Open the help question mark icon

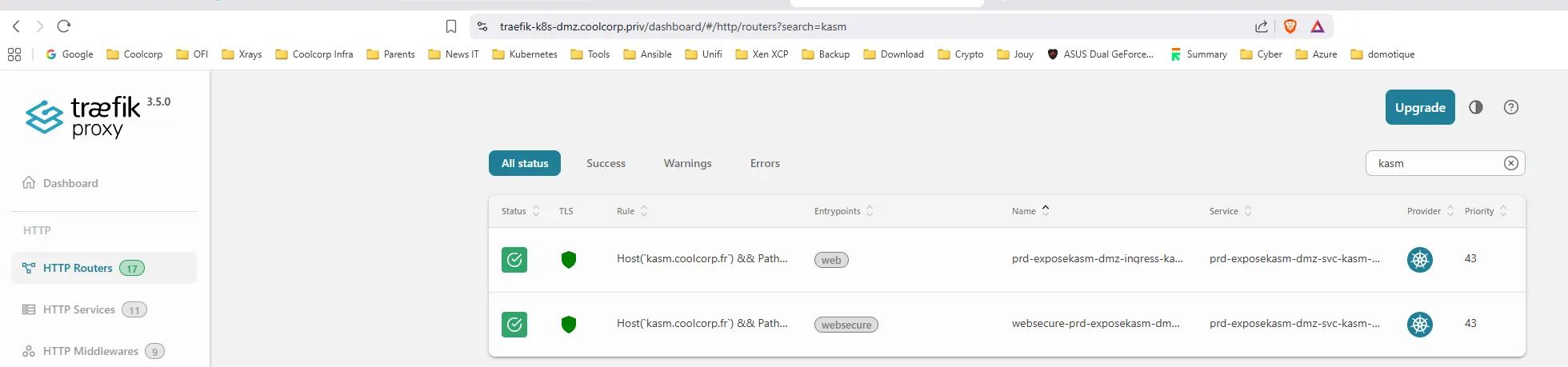(x=1511, y=107)
